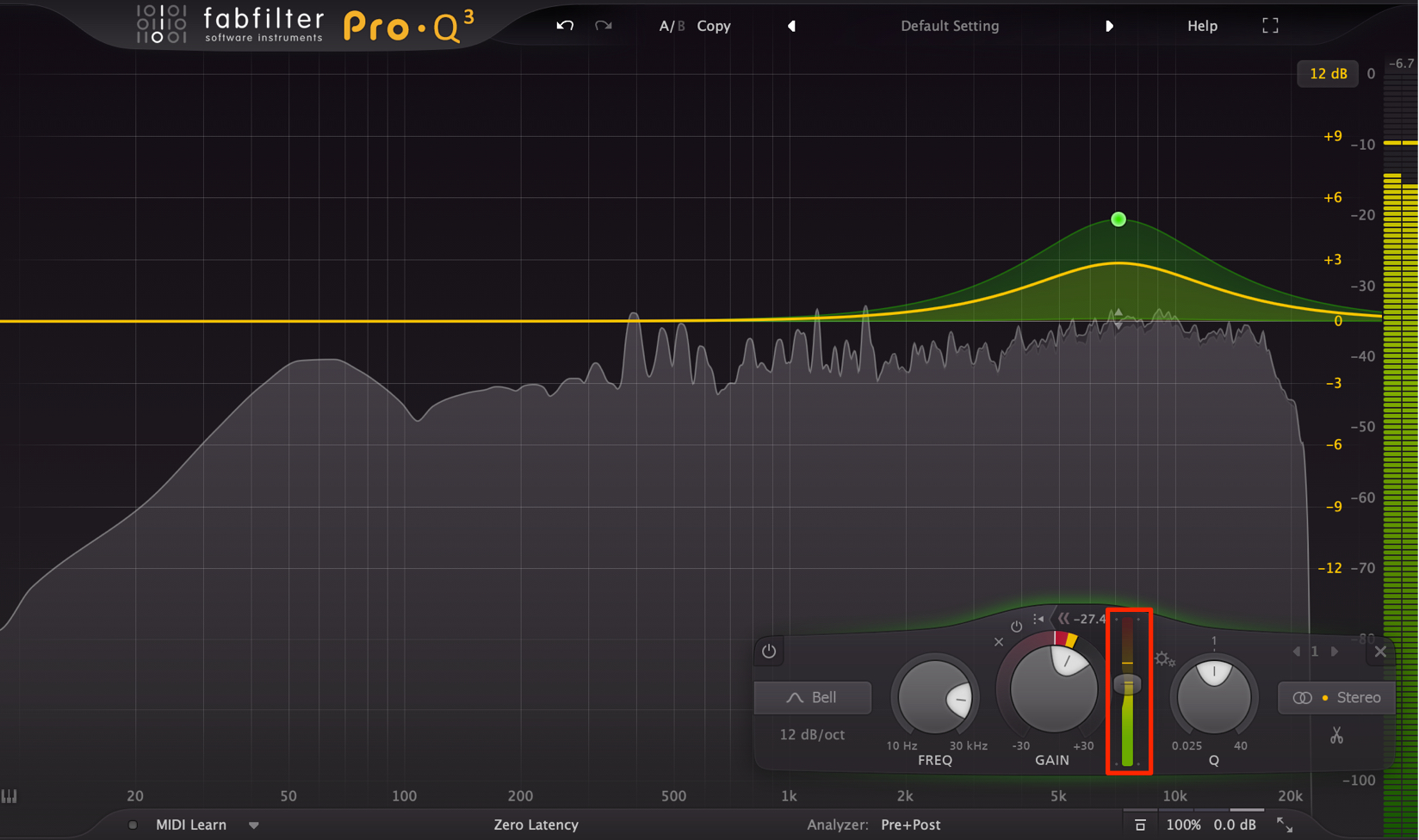This screenshot has width=1419, height=840.
Task: Select the green EQ band 1 dot
Action: 1118,219
